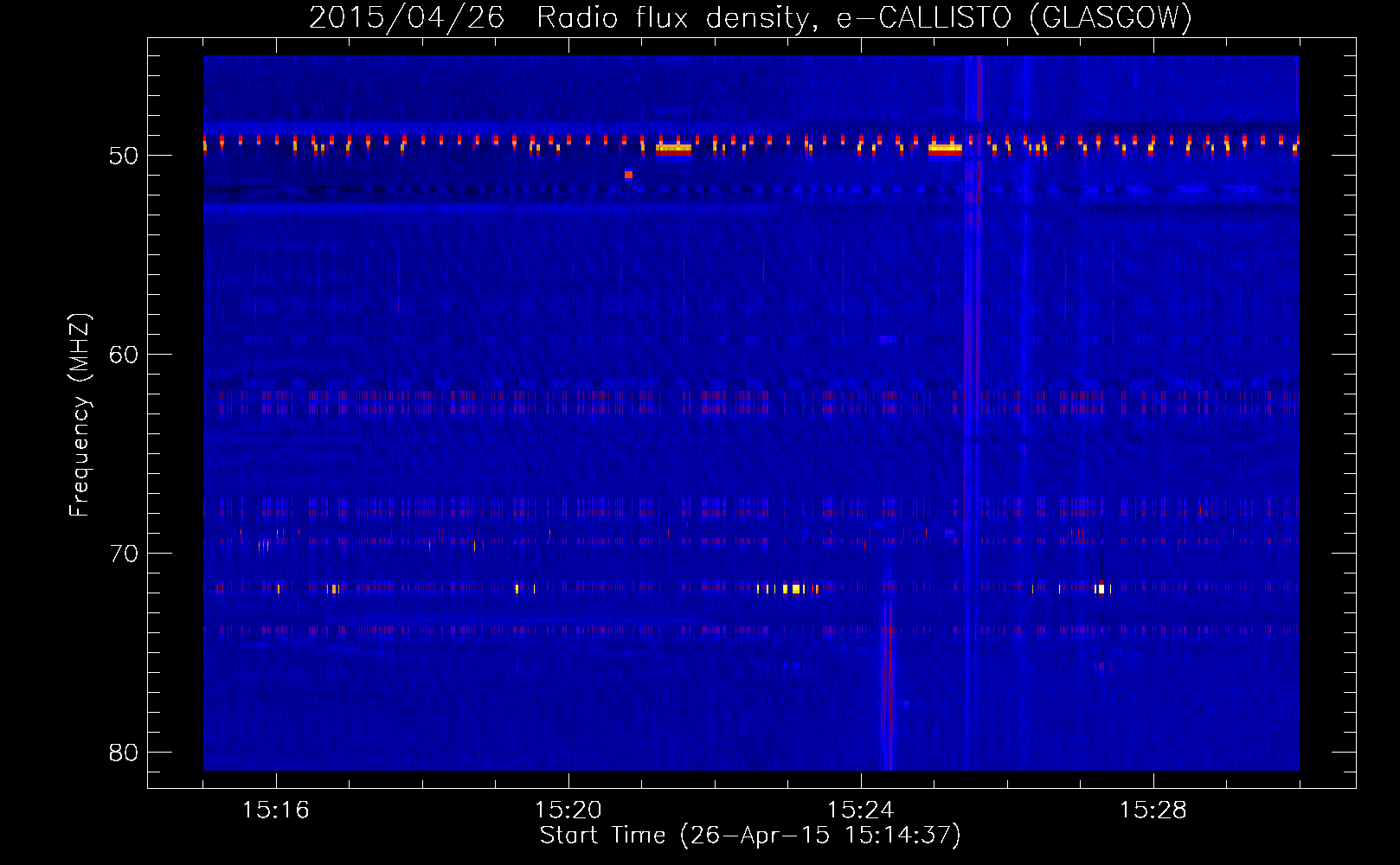Click the 80 frequency tick label
The height and width of the screenshot is (865, 1400).
point(124,753)
